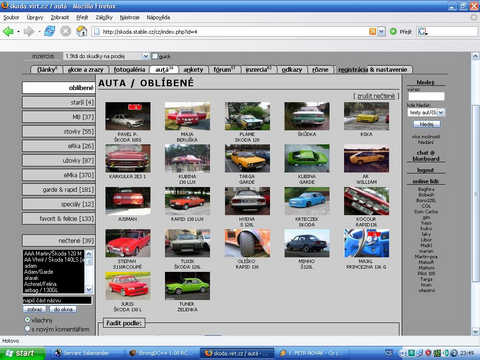The image size is (480, 360).
Task: Click the logout link
Action: pos(425,170)
